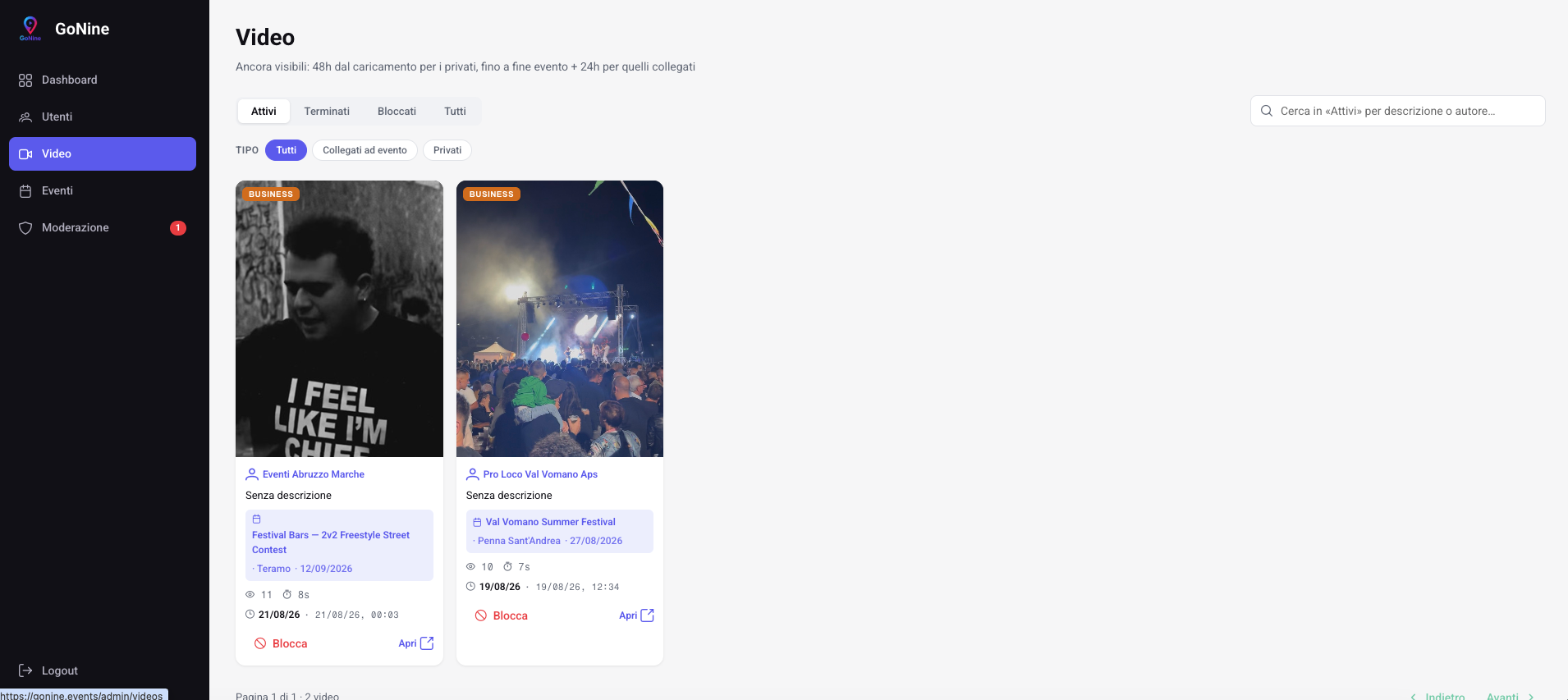The image size is (1568, 700).
Task: Open external link icon on Pro Loco video
Action: tap(648, 615)
